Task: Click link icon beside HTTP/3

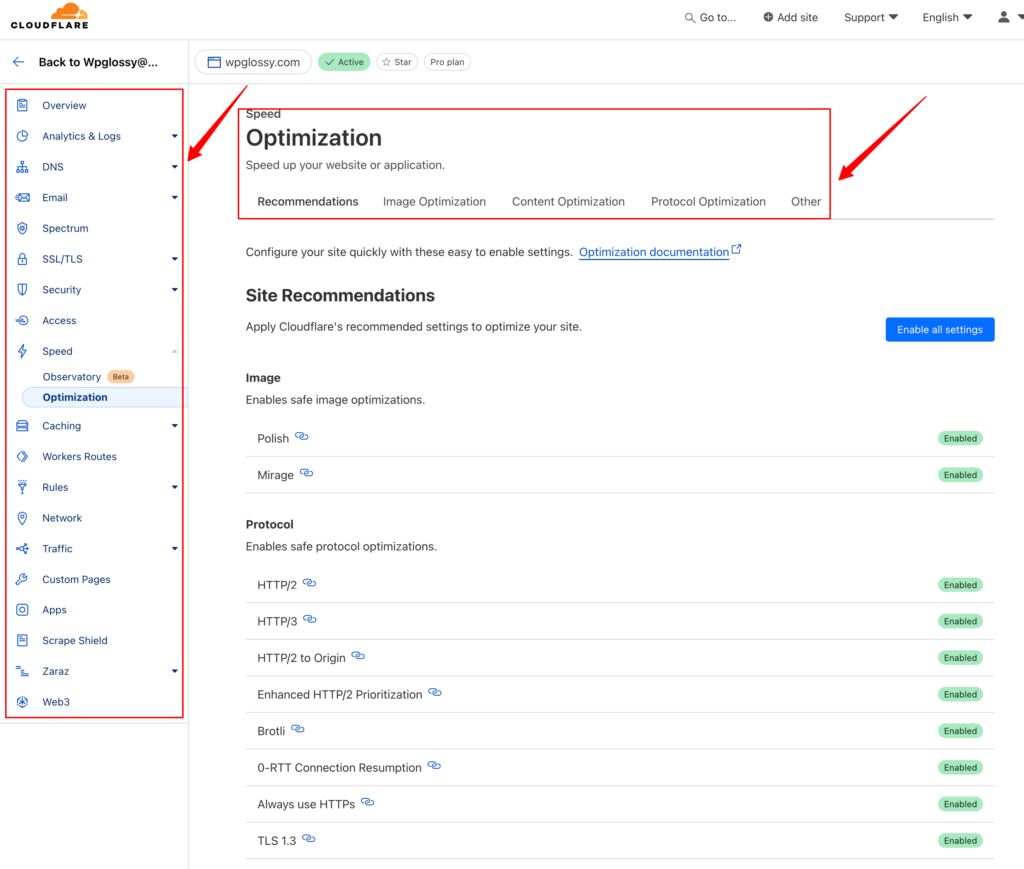Action: coord(310,619)
